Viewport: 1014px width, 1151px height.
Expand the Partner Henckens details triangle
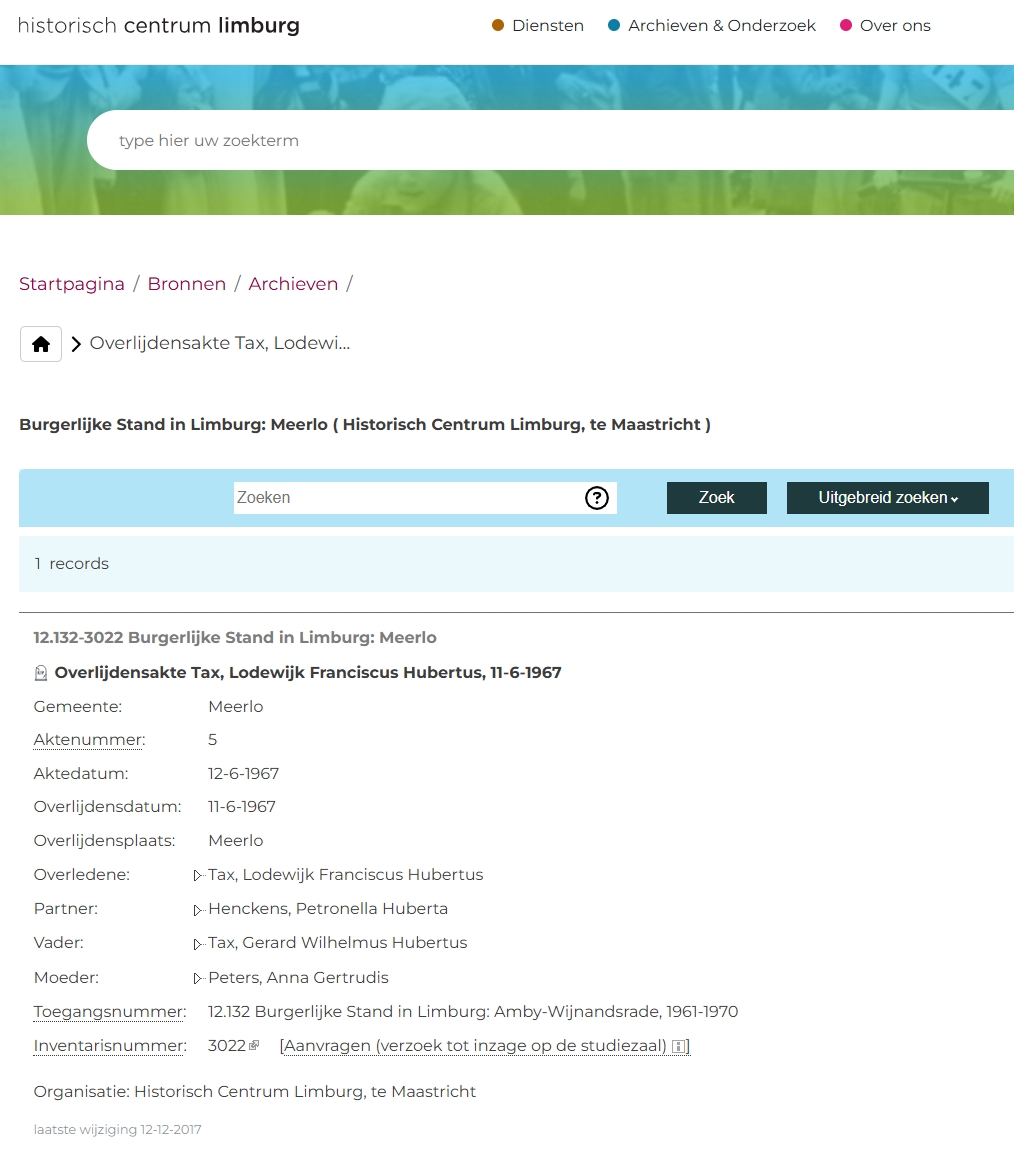198,910
